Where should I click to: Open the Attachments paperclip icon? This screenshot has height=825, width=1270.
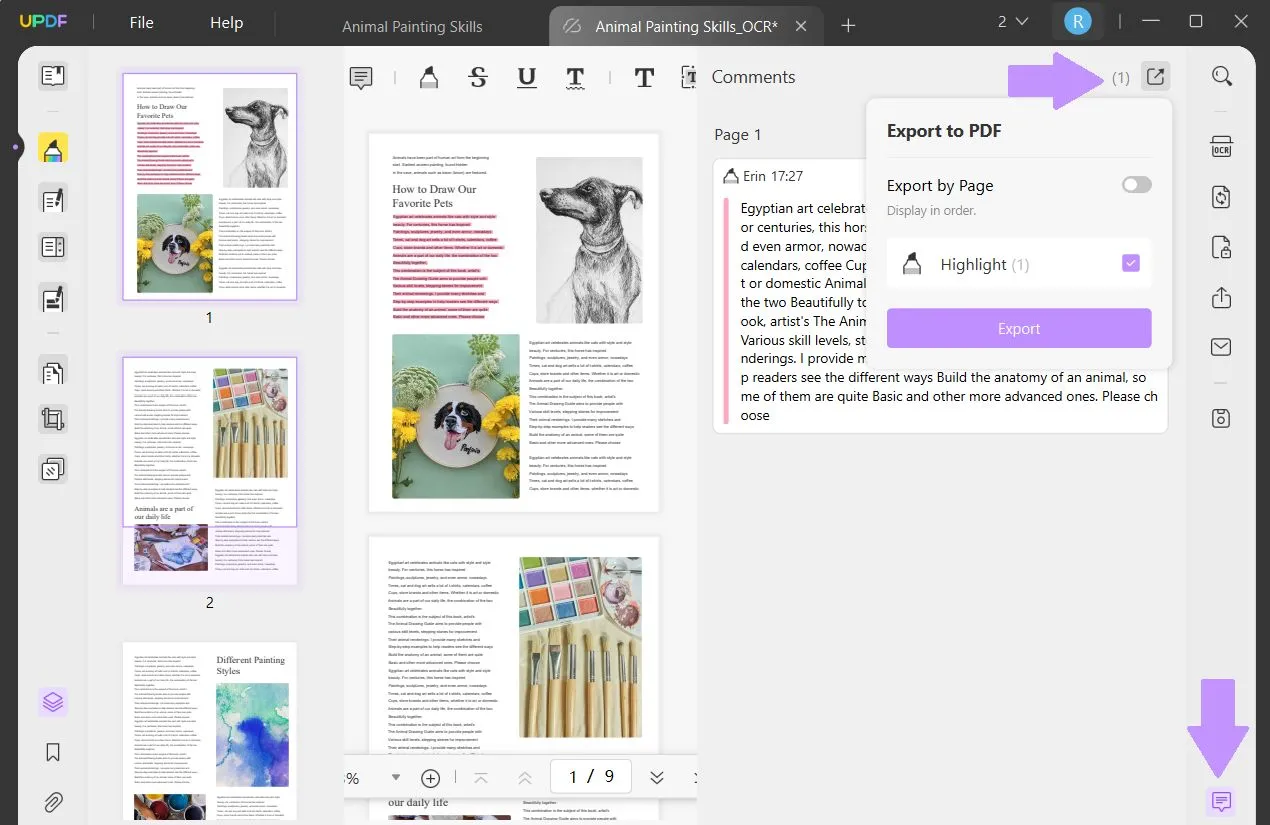tap(53, 801)
